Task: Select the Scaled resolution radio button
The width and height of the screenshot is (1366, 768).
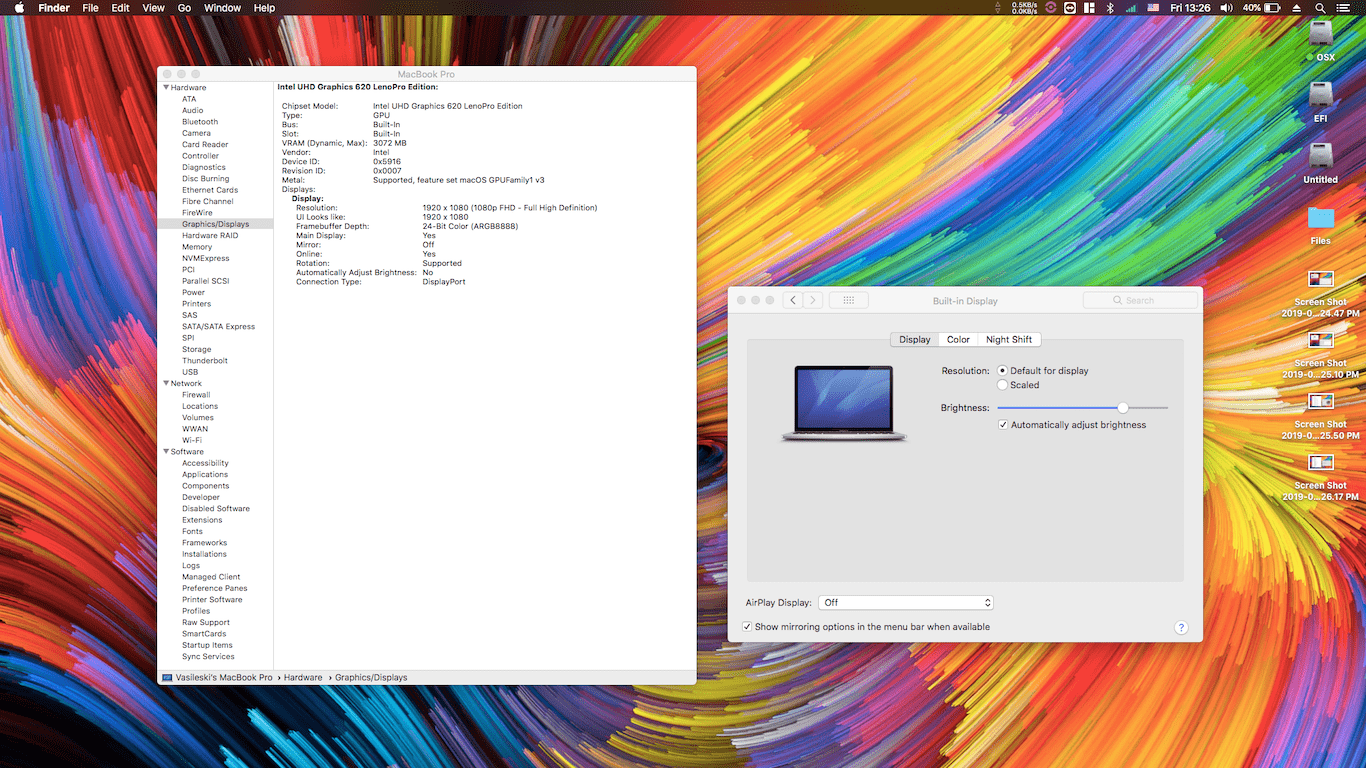Action: point(1003,385)
